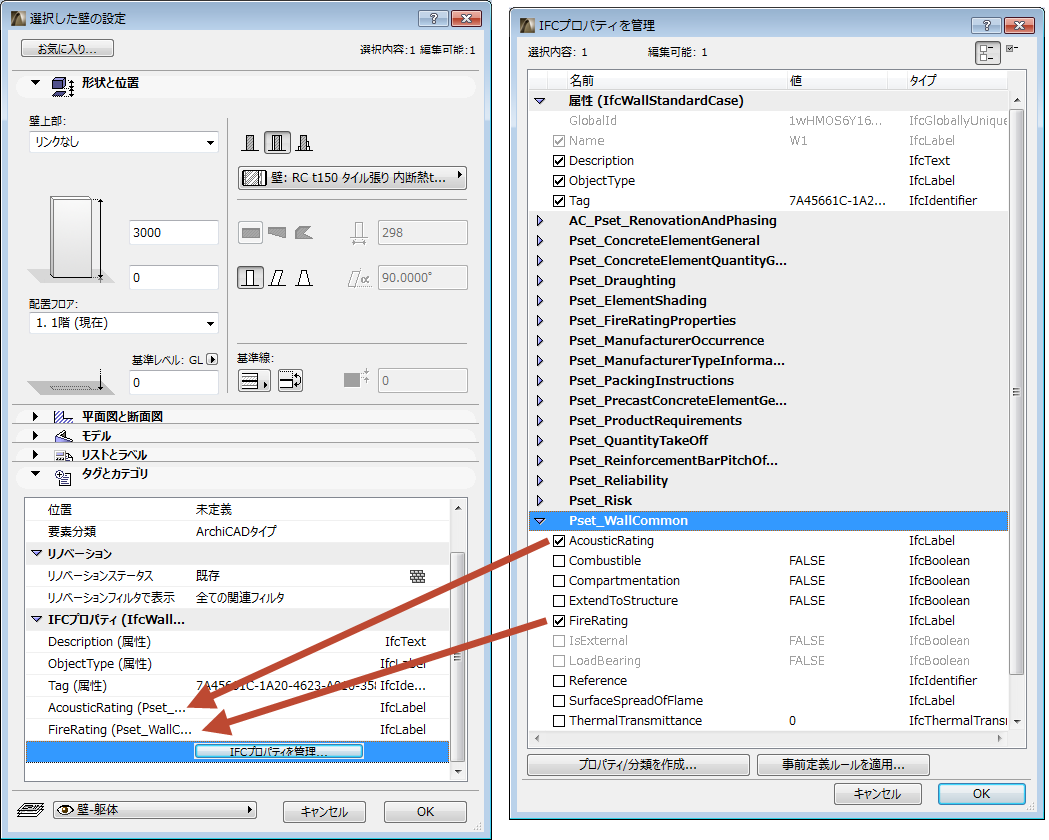Toggle the IFC property tree view icon
The image size is (1049, 840).
tap(987, 53)
